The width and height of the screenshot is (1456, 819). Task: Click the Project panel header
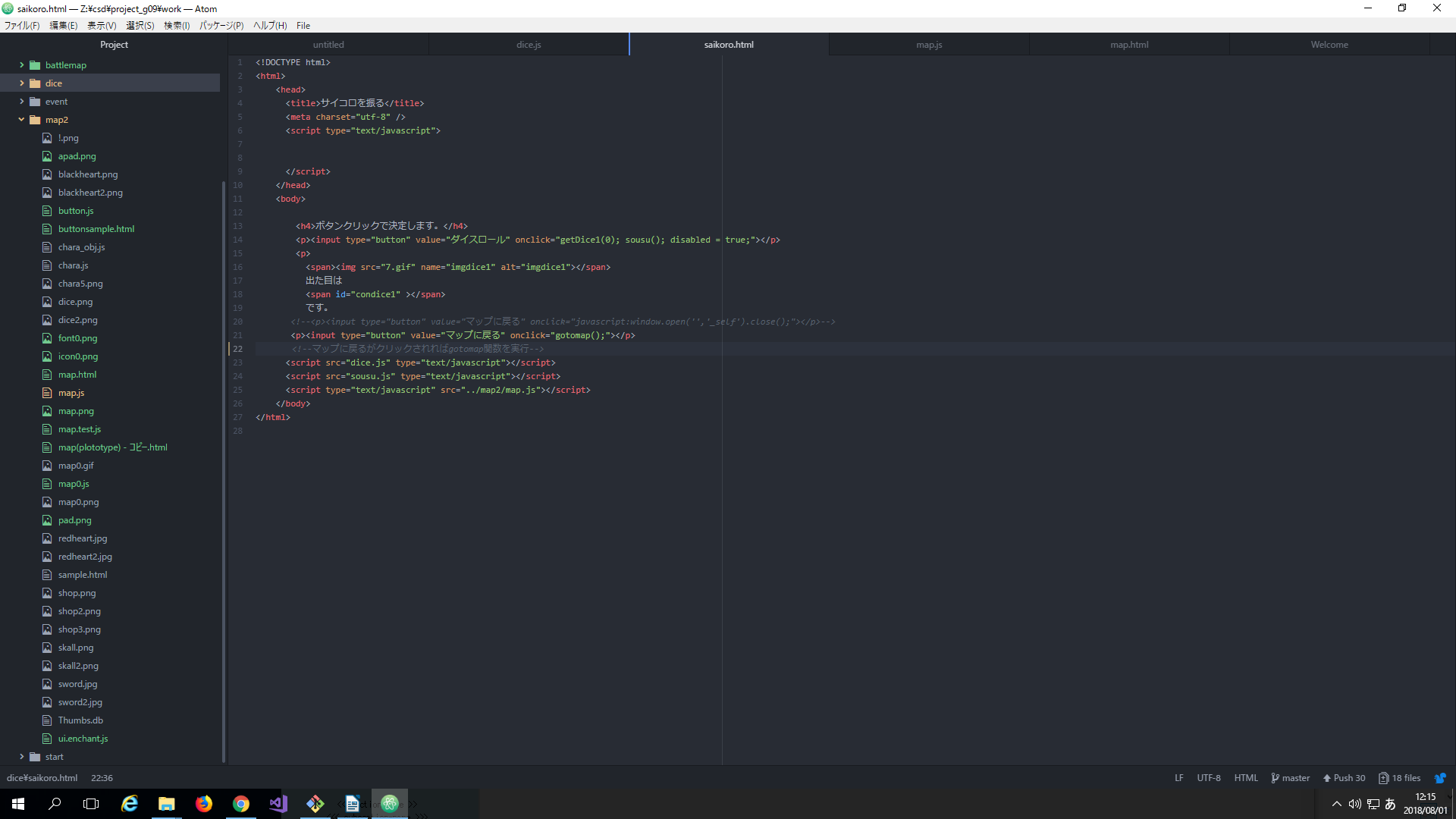pyautogui.click(x=114, y=45)
